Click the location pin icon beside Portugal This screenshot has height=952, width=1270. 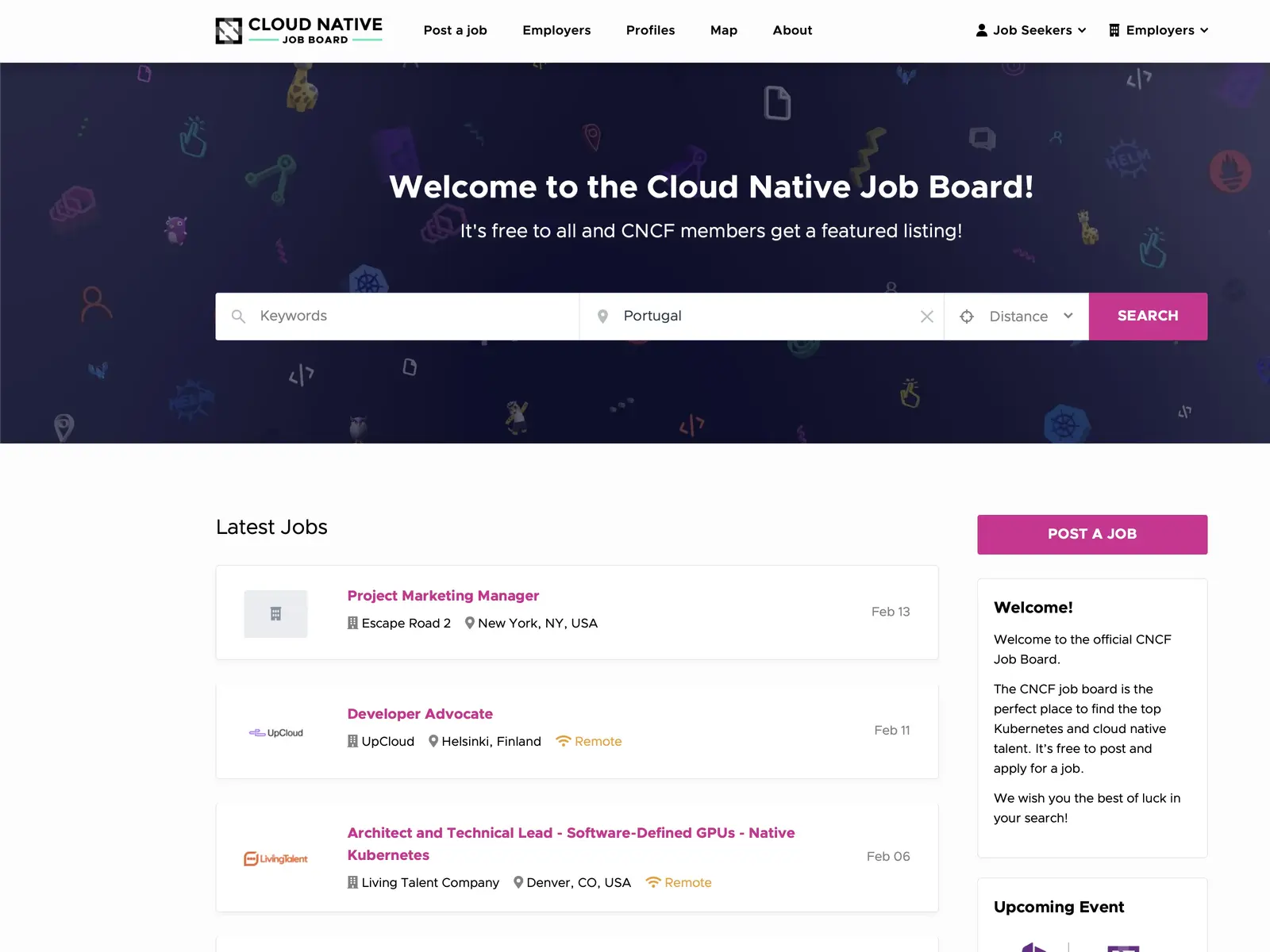602,317
